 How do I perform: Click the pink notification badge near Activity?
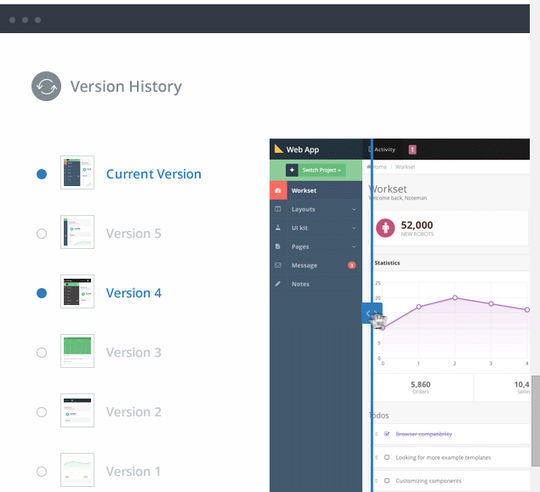pos(412,149)
